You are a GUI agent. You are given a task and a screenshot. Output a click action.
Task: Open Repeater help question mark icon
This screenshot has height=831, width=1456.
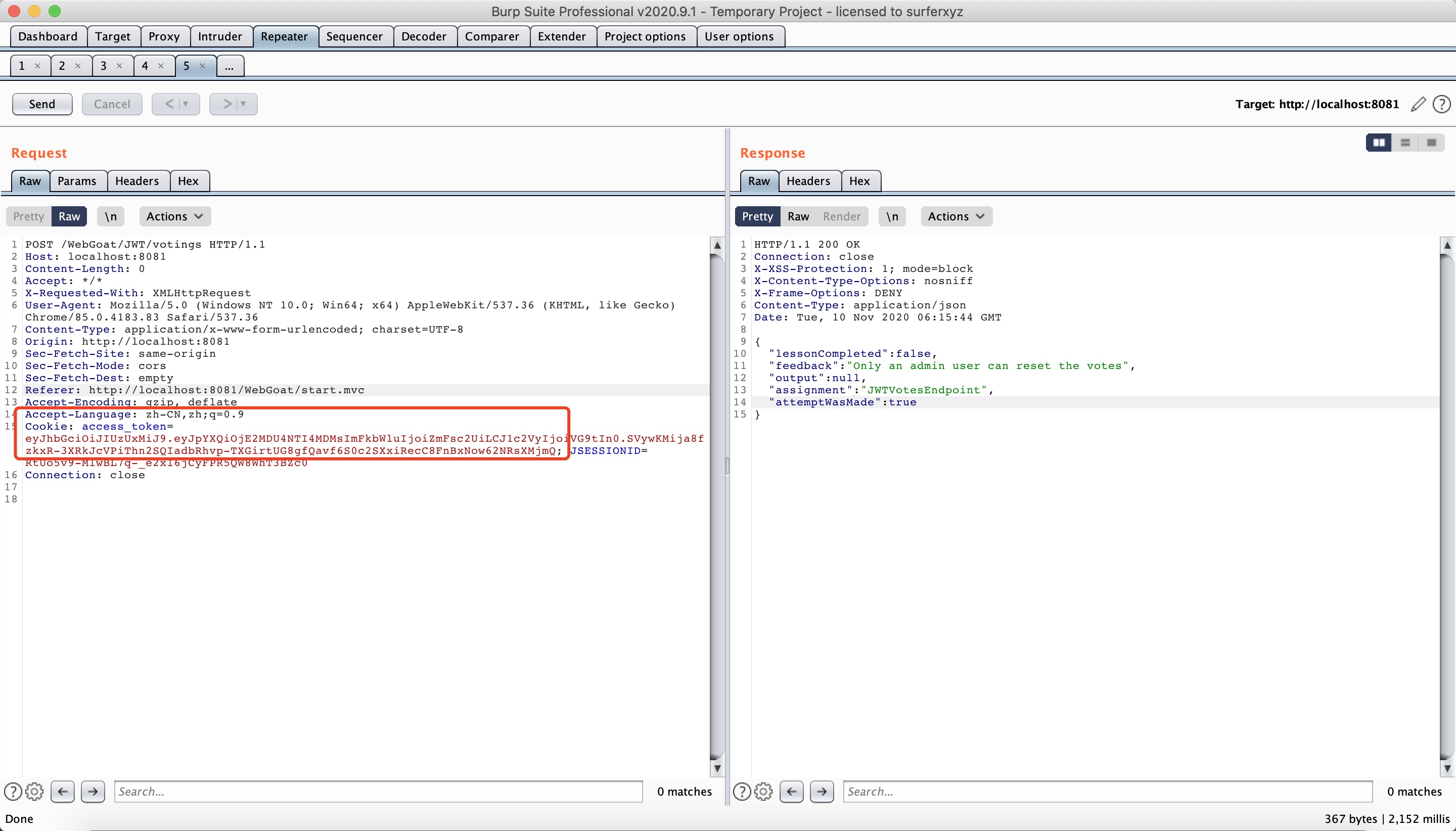(x=1441, y=104)
